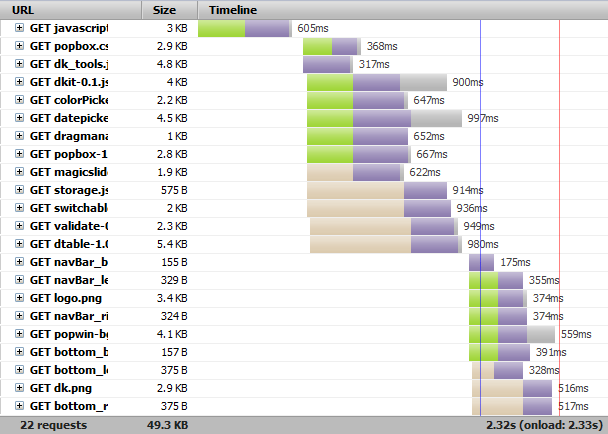Screen dimensions: 608x434
Task: Expand the GET dtable-1.0 request row
Action: [19, 244]
